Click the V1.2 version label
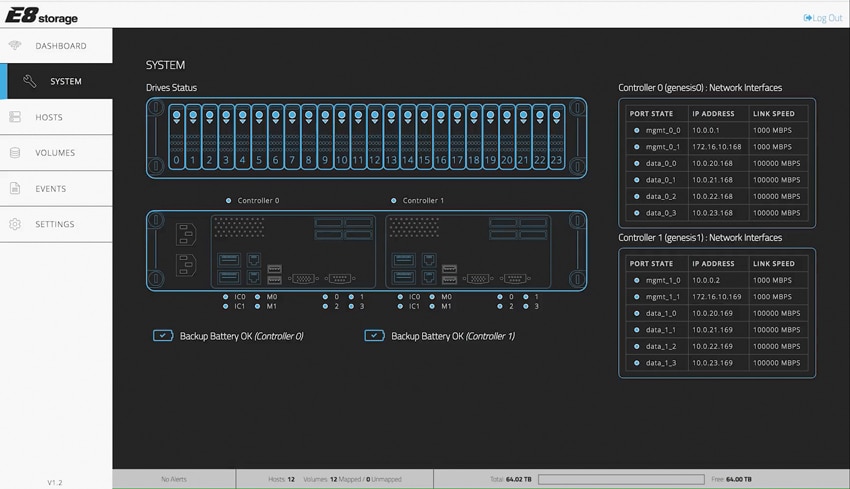850x489 pixels. click(55, 482)
